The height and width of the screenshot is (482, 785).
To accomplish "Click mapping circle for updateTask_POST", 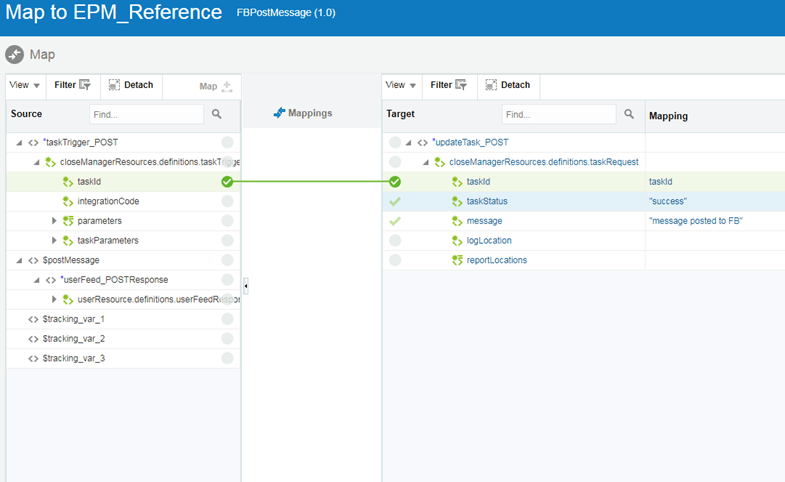I will (395, 143).
